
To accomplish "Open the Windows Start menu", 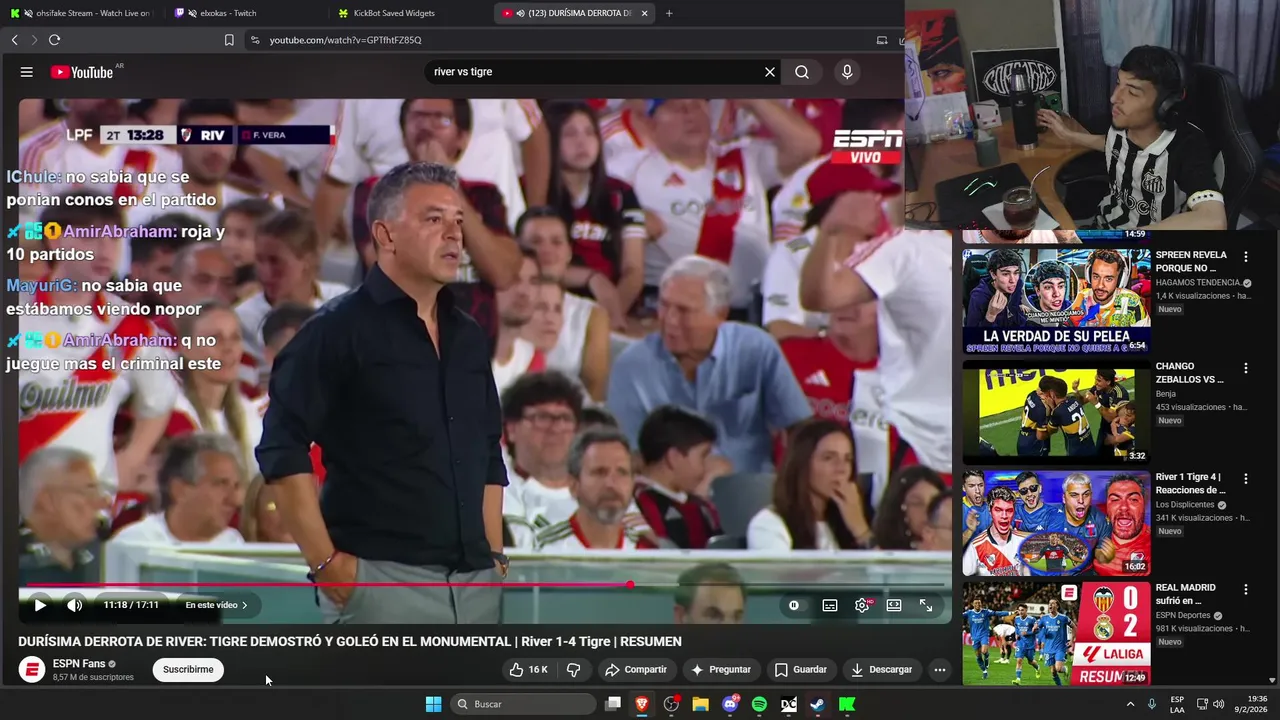I will tap(433, 704).
